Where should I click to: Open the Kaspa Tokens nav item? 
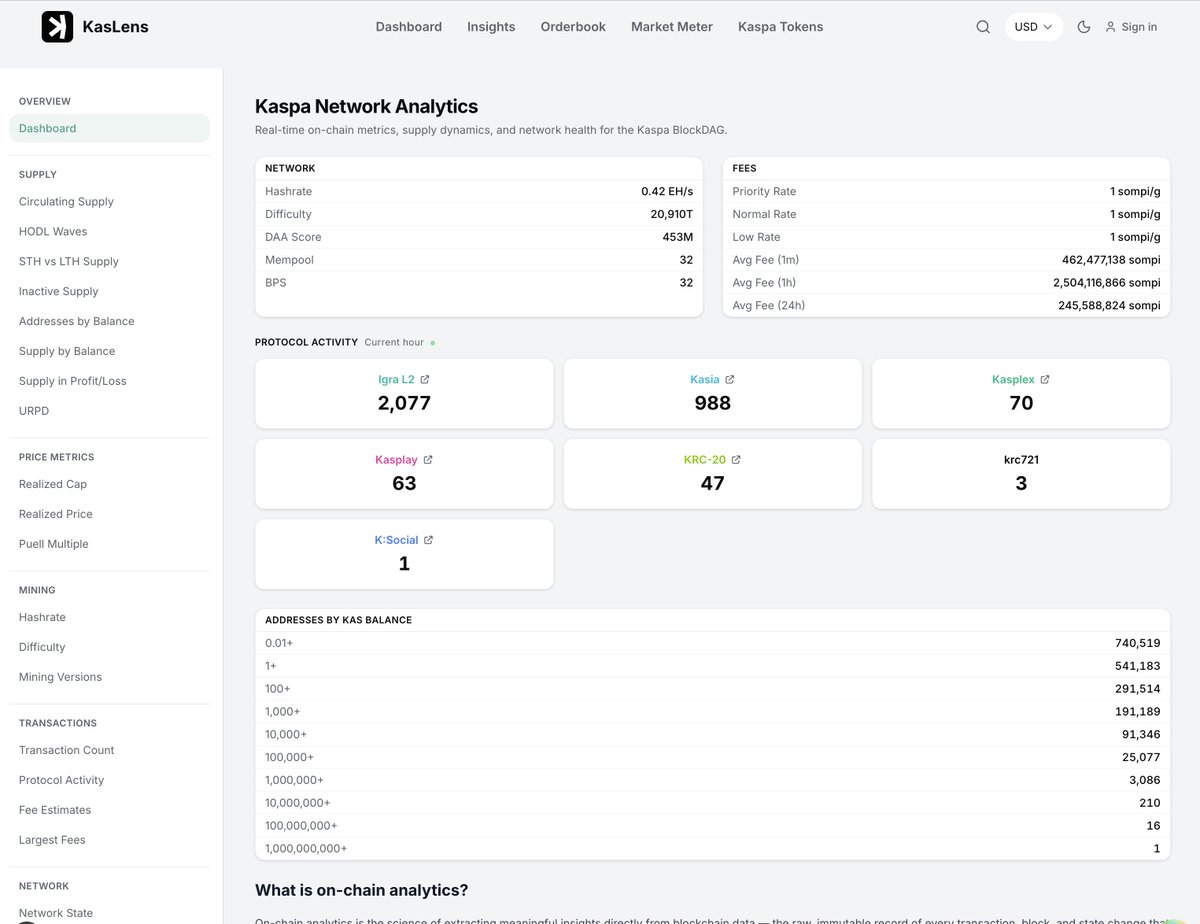[x=781, y=27]
